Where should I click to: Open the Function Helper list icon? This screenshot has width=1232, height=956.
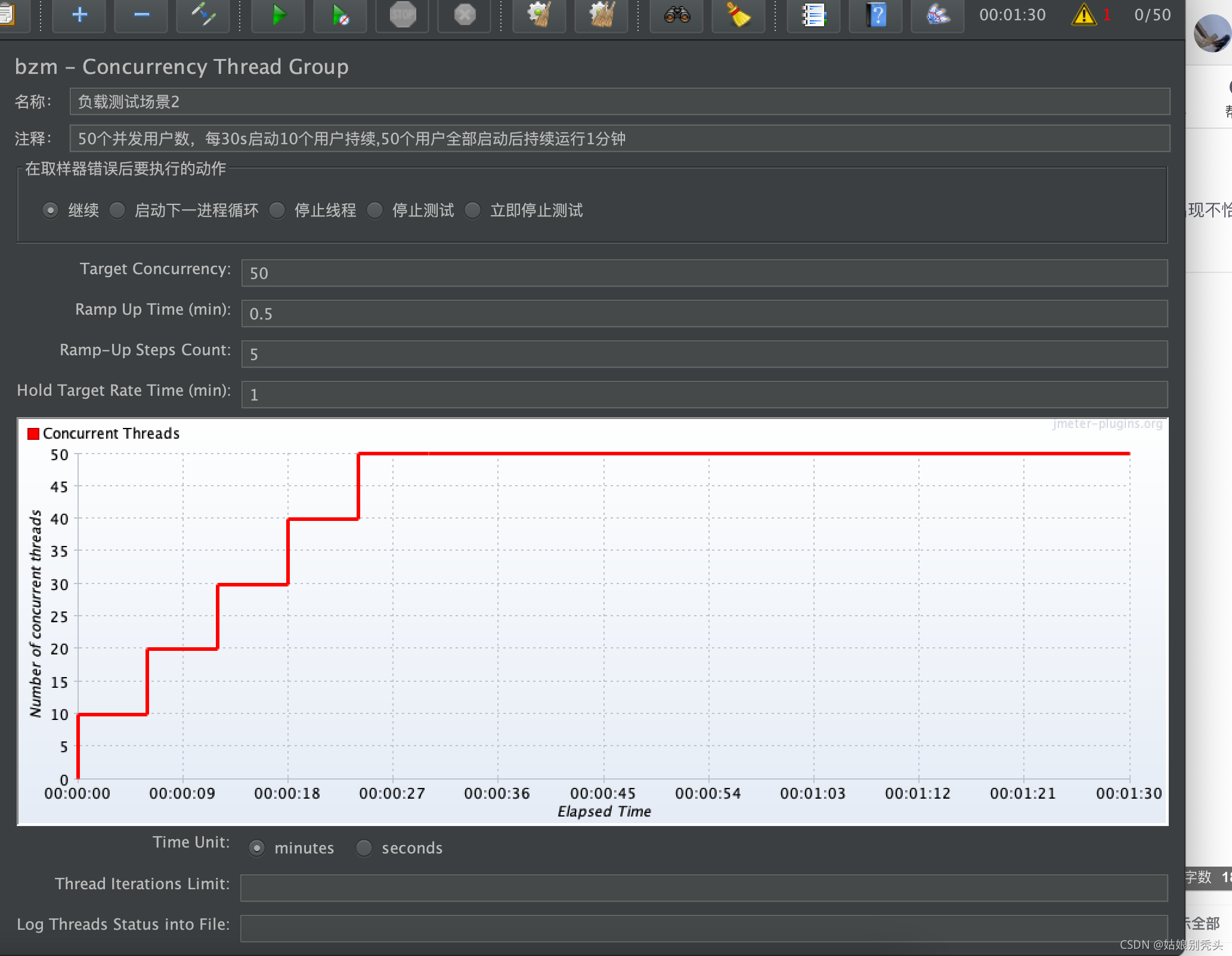813,15
